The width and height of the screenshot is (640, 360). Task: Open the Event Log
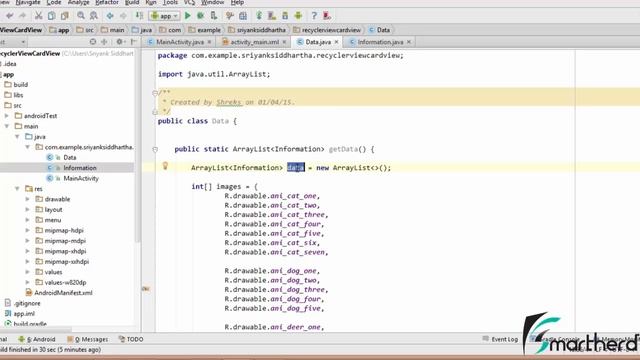pos(500,339)
